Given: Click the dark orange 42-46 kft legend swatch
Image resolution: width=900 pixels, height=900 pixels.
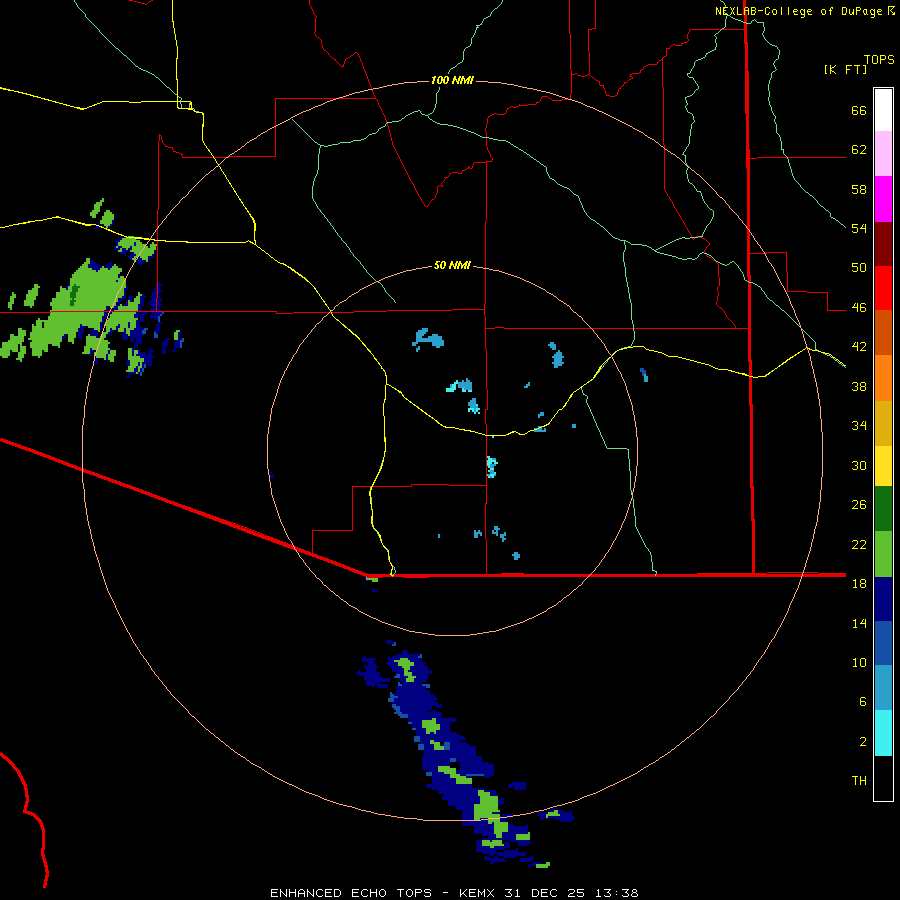Looking at the screenshot, I should click(x=883, y=332).
